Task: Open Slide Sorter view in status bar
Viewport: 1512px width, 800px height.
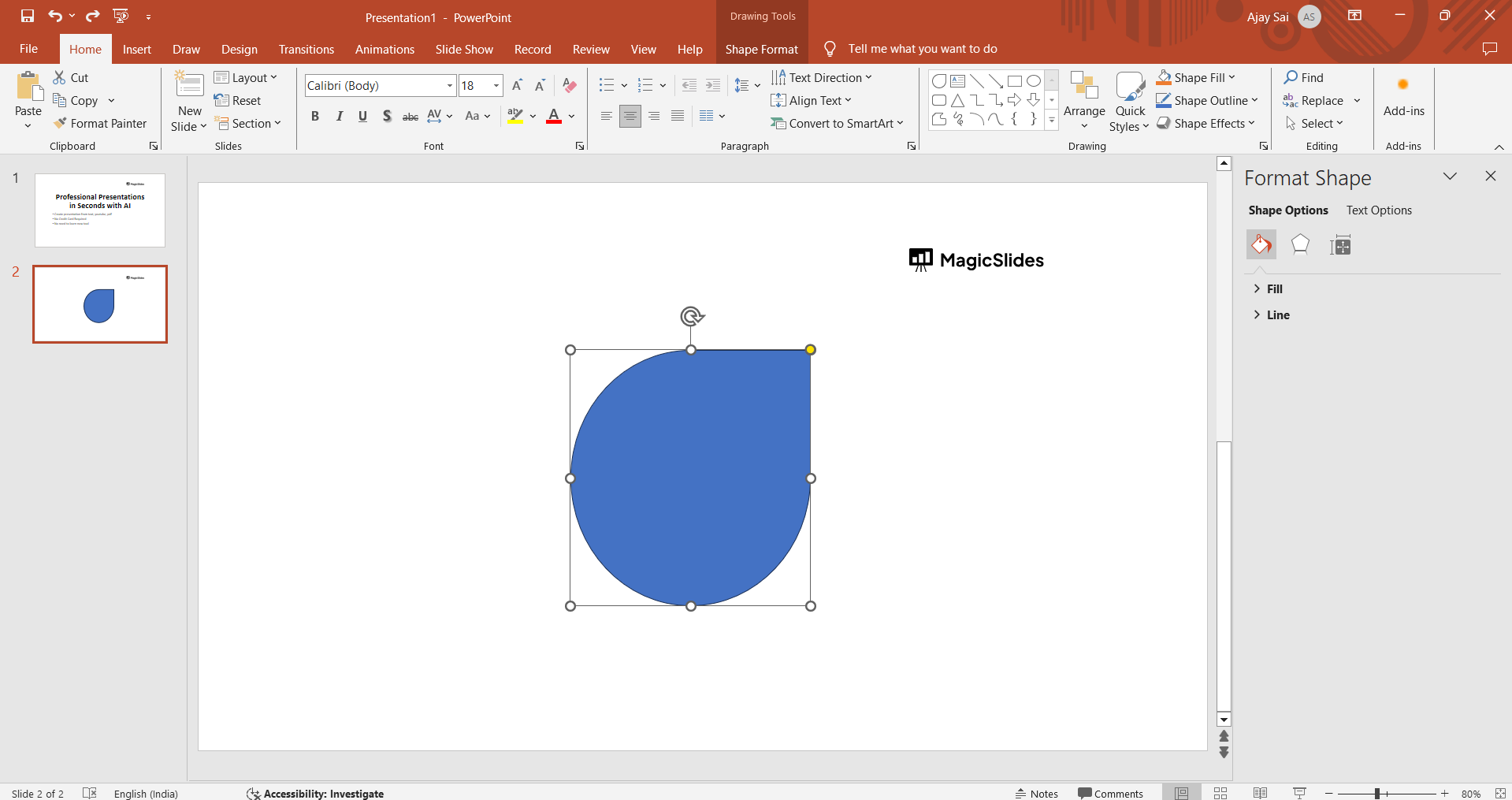Action: pos(1220,793)
